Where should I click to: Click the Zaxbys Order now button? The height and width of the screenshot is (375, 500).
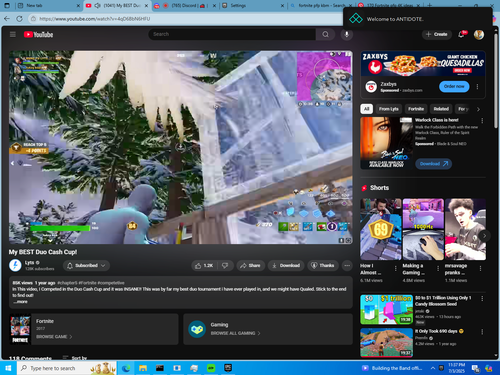pos(454,86)
